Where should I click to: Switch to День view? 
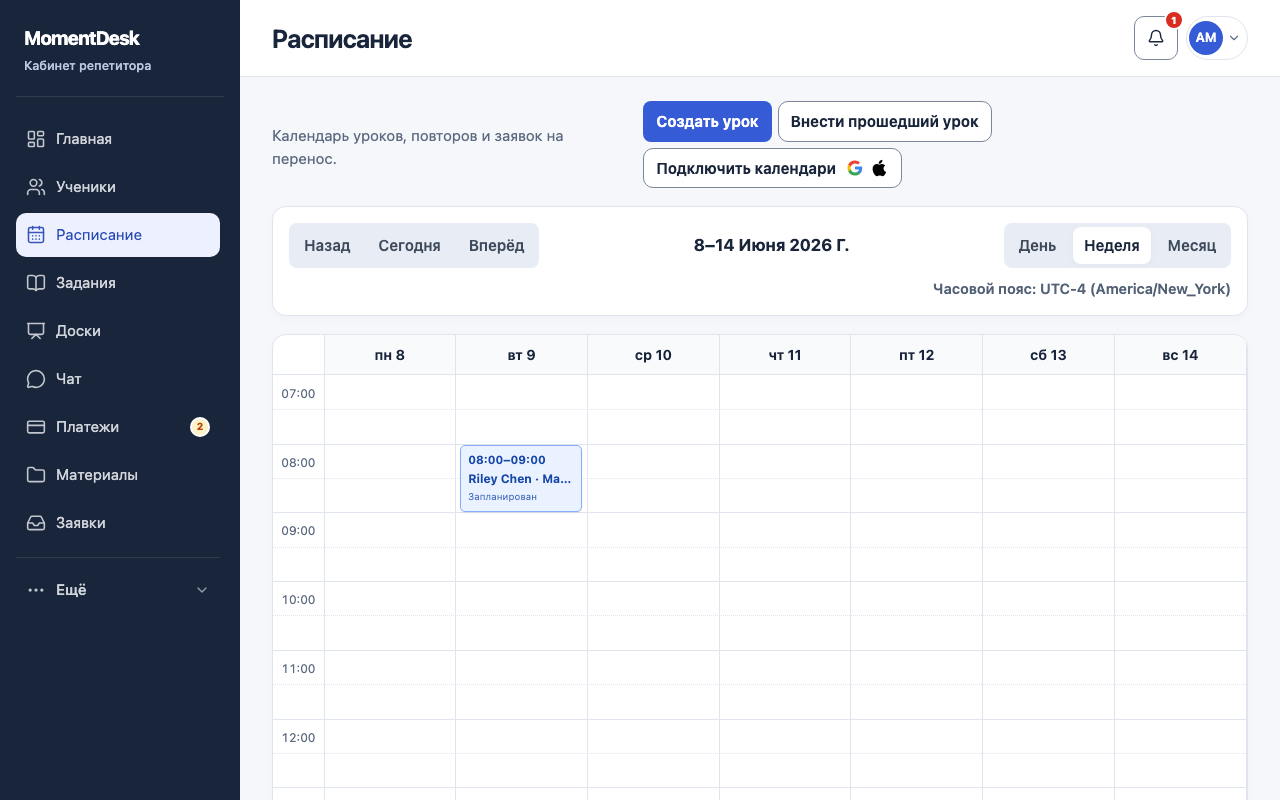point(1037,245)
